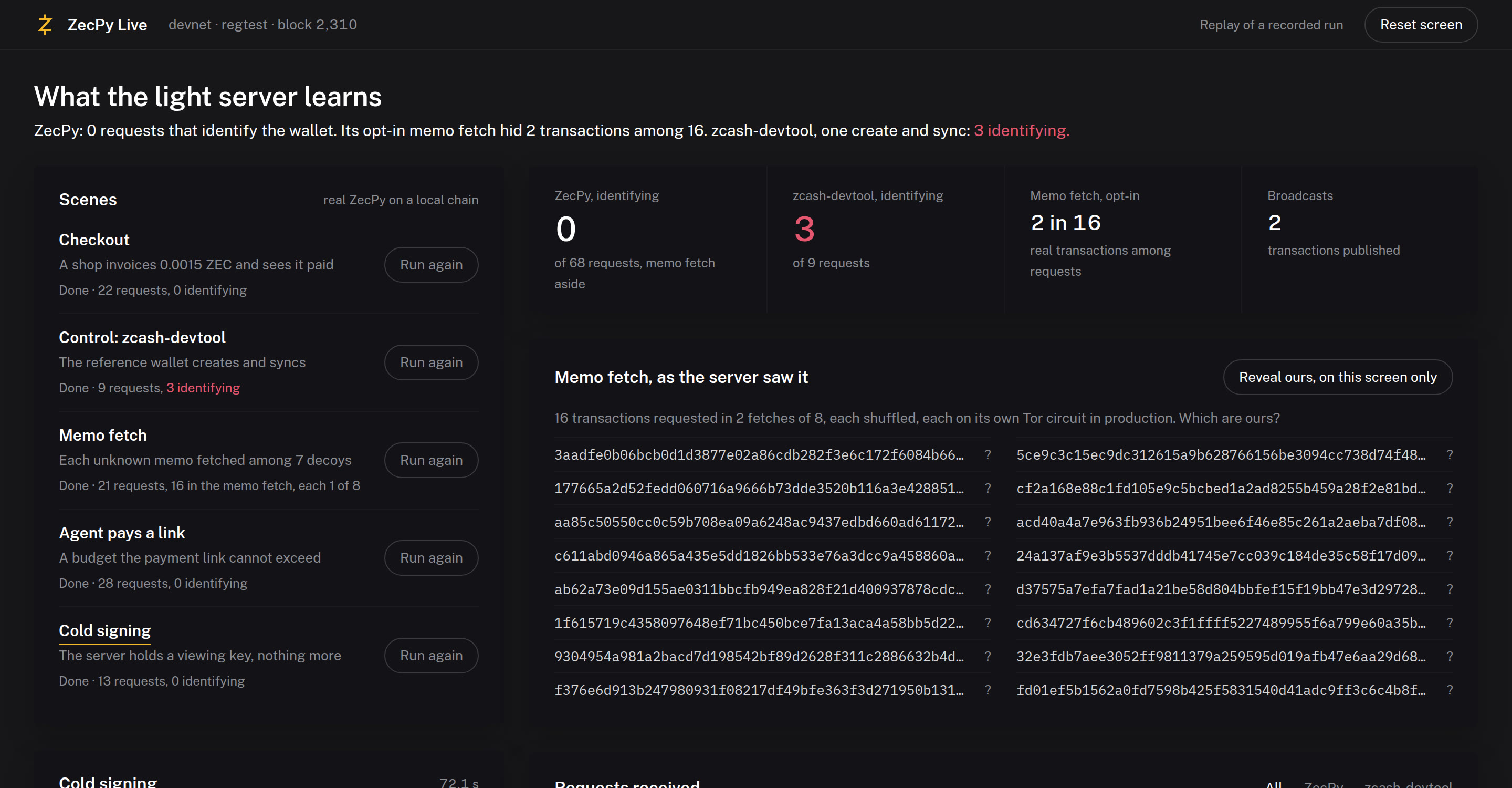Select the Memo fetch scene title

point(103,435)
